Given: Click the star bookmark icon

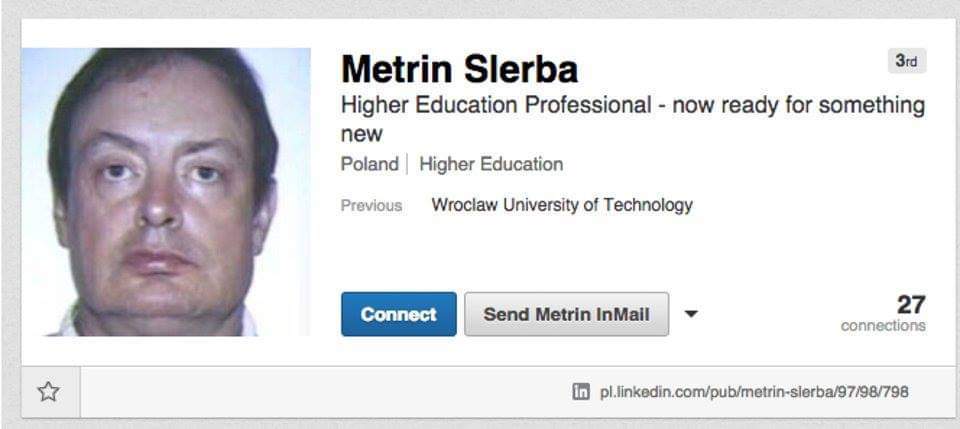Looking at the screenshot, I should point(48,392).
